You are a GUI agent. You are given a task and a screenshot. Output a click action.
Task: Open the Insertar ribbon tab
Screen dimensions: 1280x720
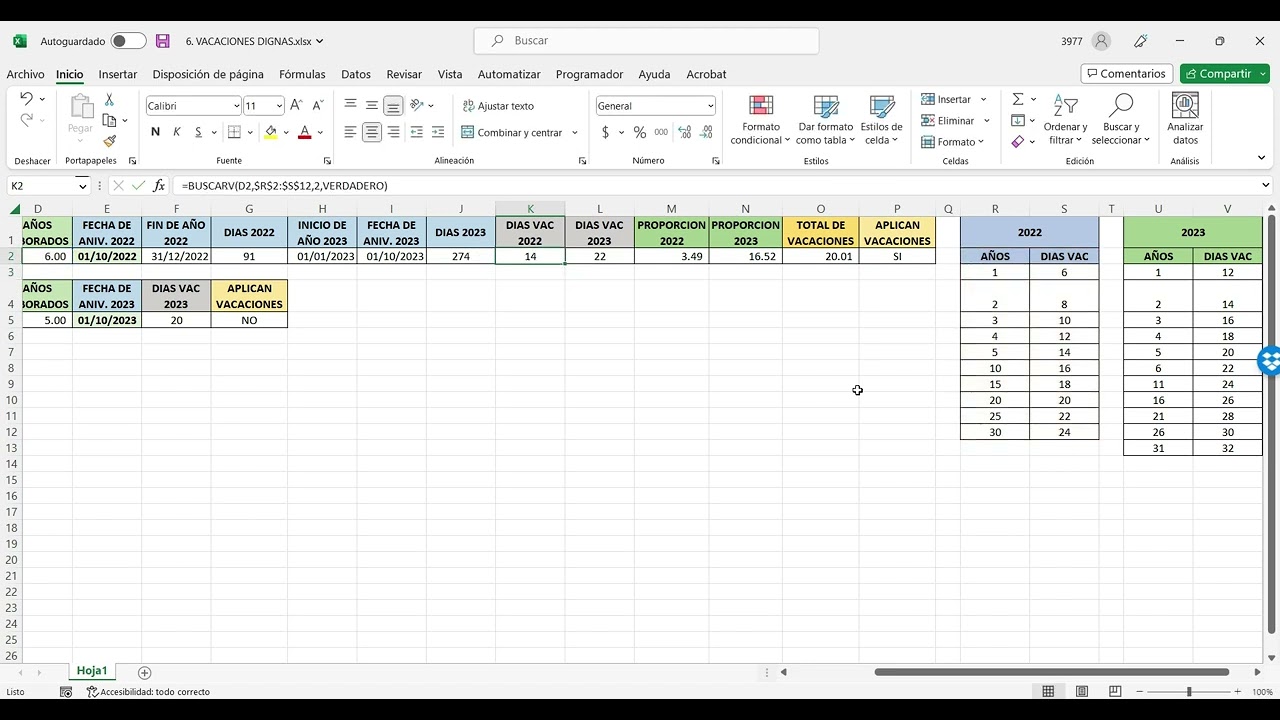click(x=118, y=74)
